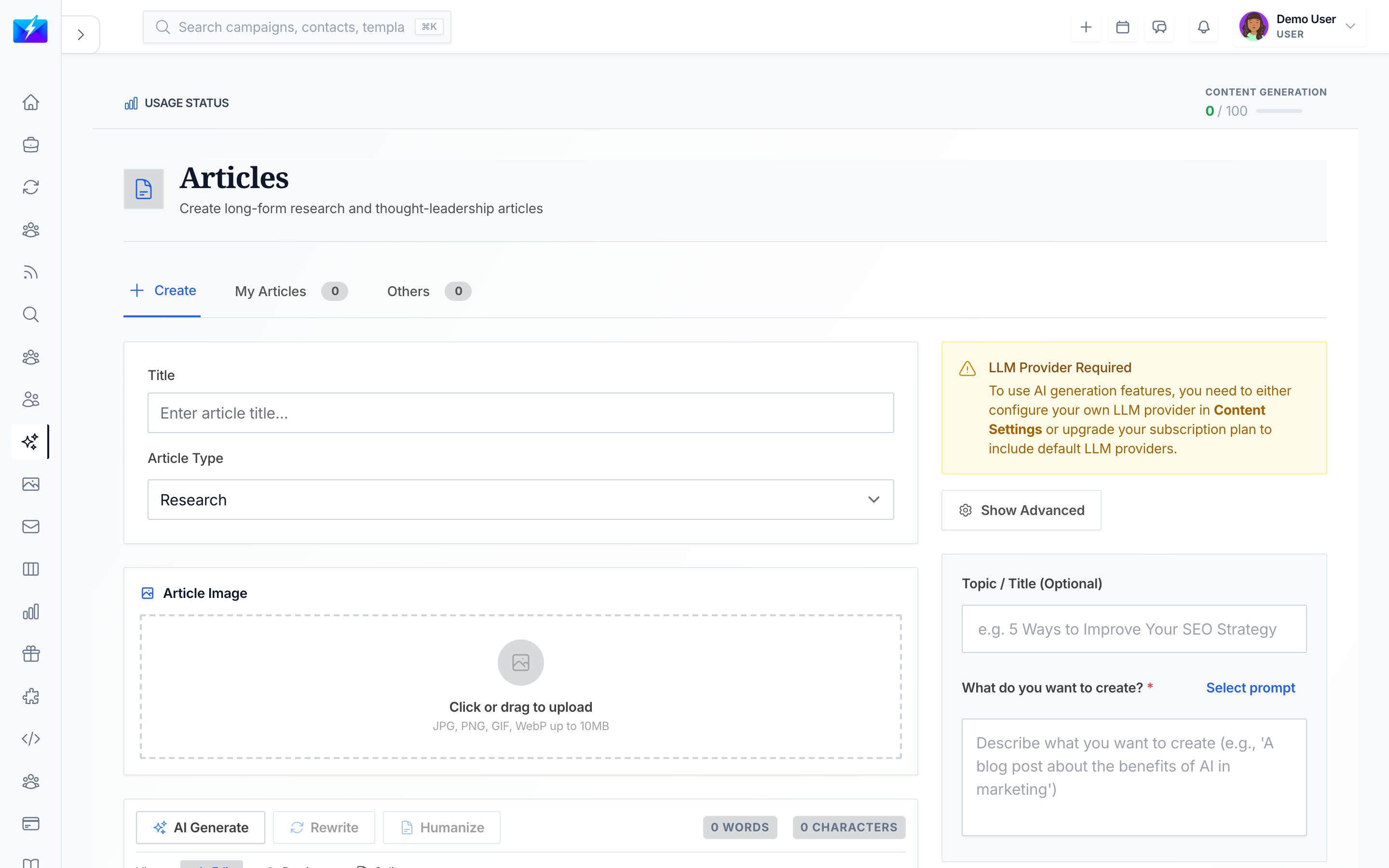
Task: Switch to the Create tab
Action: click(x=163, y=290)
